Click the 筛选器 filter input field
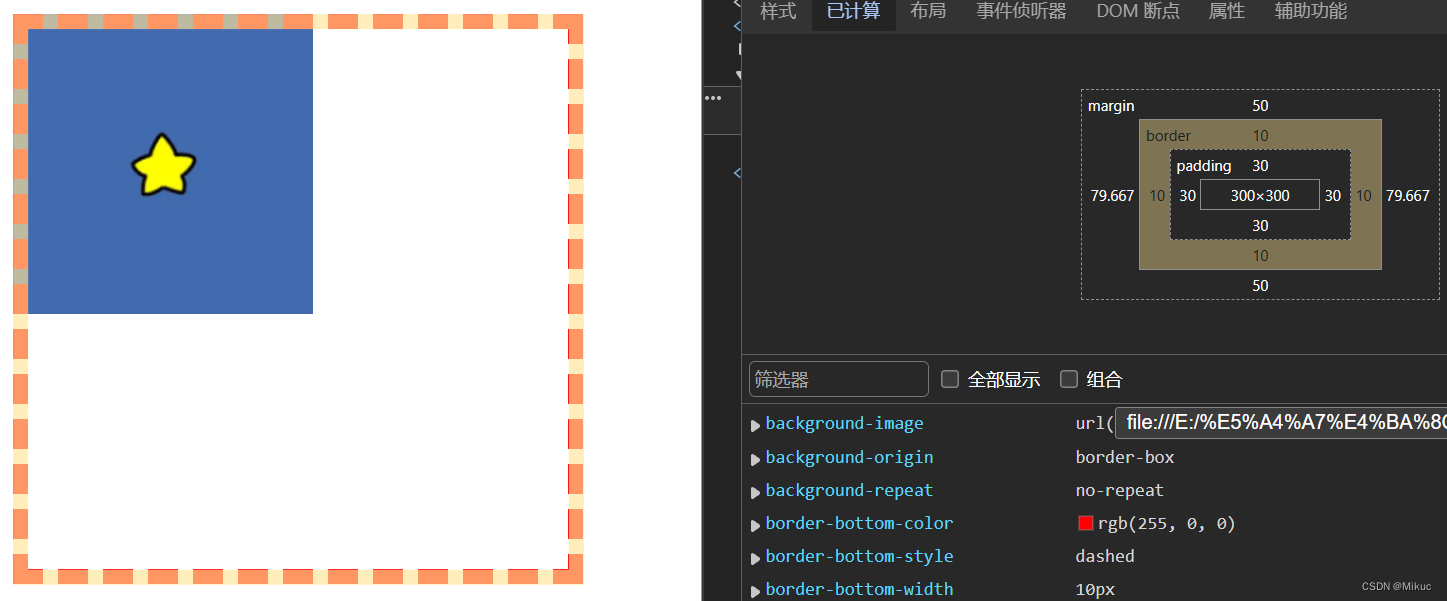 click(838, 378)
